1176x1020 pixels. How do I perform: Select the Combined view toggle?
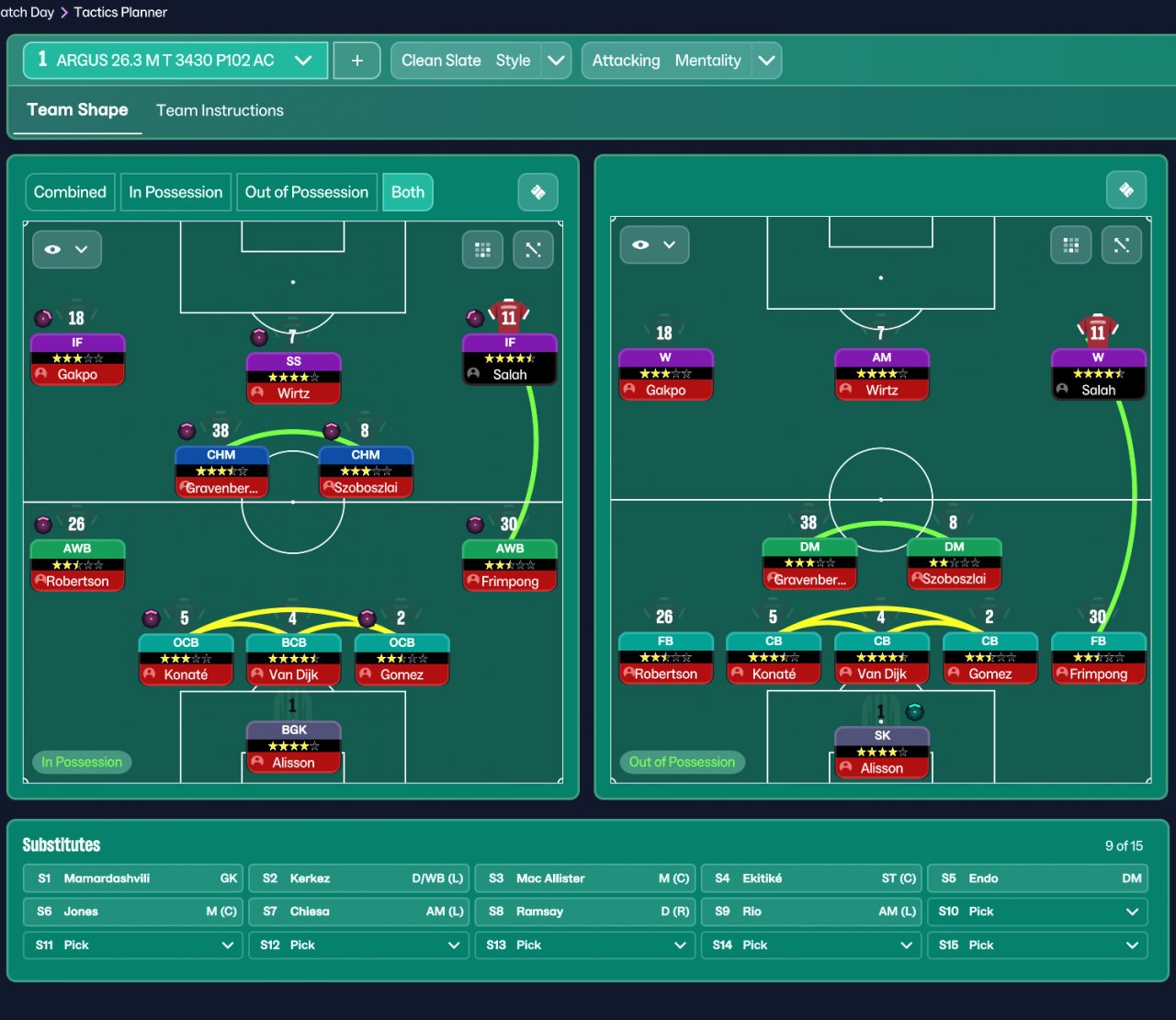pyautogui.click(x=70, y=192)
